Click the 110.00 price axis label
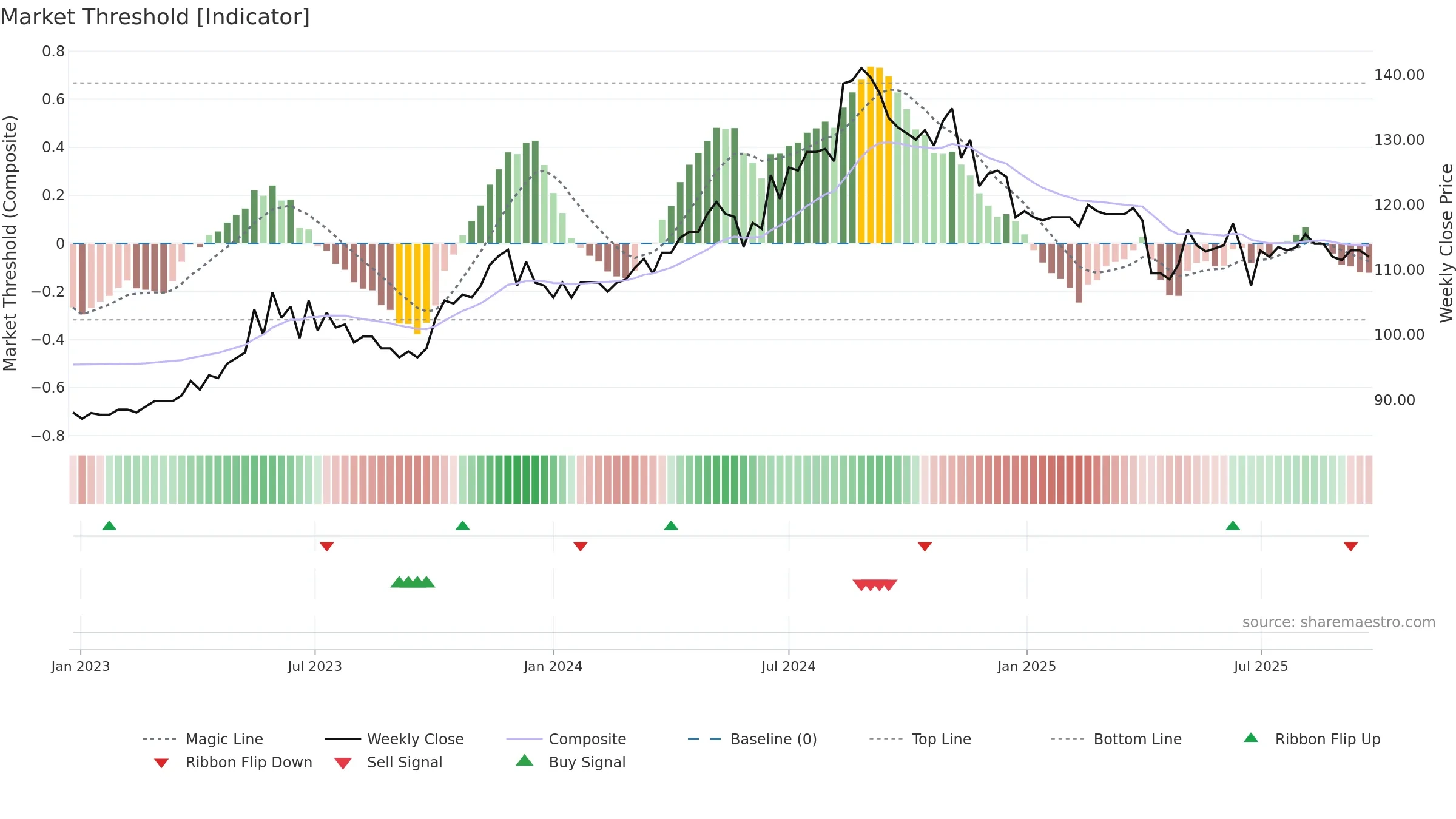1456x819 pixels. [x=1400, y=270]
